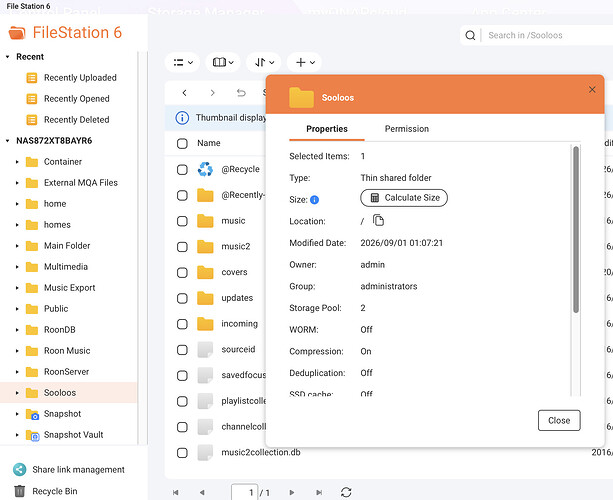Open Recently Deleted list
The width and height of the screenshot is (613, 500).
coord(77,120)
